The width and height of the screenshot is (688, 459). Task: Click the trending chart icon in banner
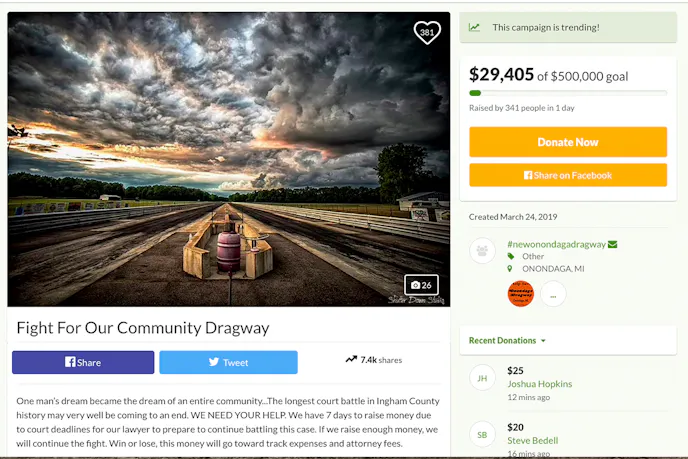(x=474, y=28)
